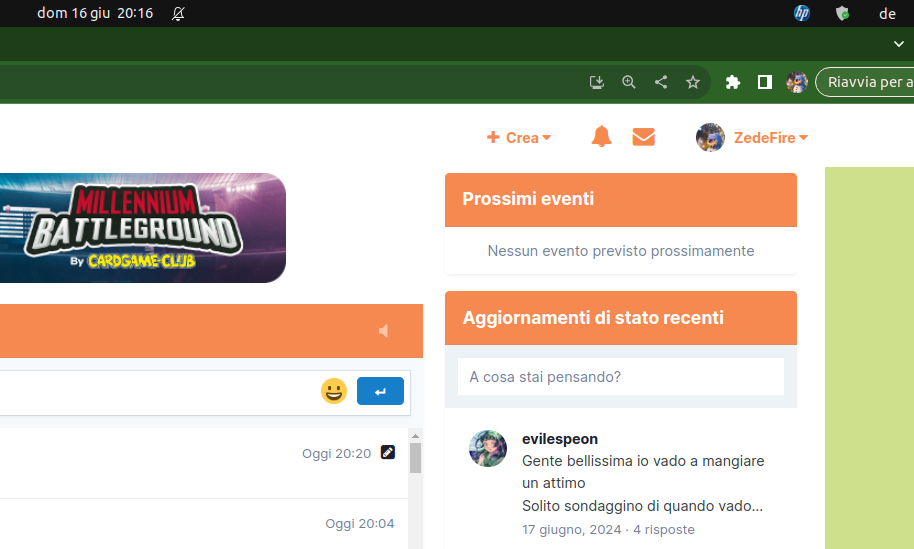Open the evilespeon profile name link
The height and width of the screenshot is (549, 914).
[560, 439]
